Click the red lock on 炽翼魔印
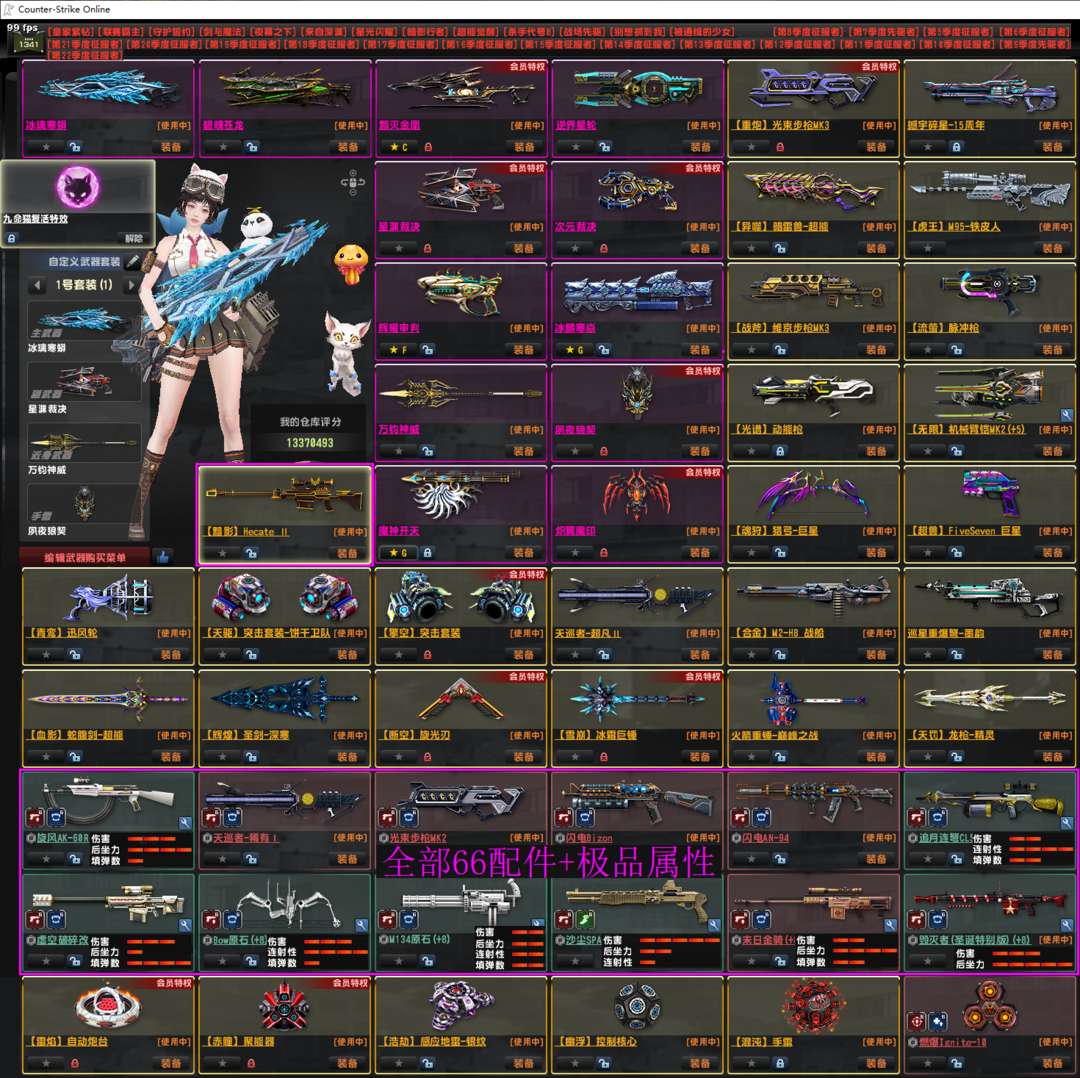Viewport: 1080px width, 1078px height. pos(603,552)
